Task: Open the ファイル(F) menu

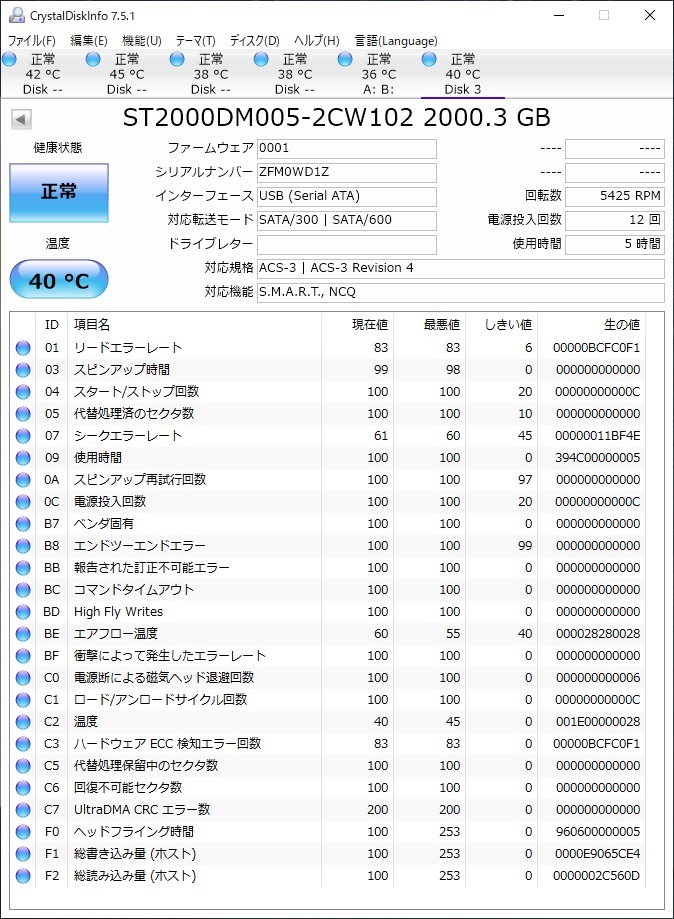Action: tap(32, 40)
